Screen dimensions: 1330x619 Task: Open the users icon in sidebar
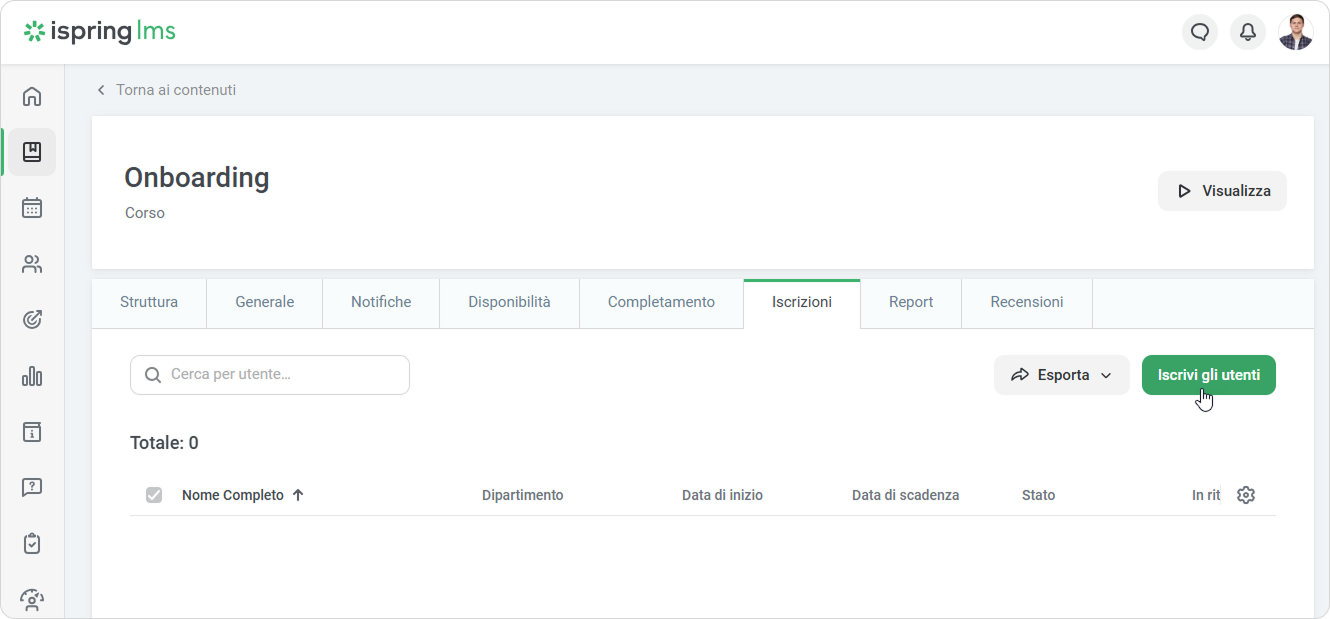pos(32,265)
